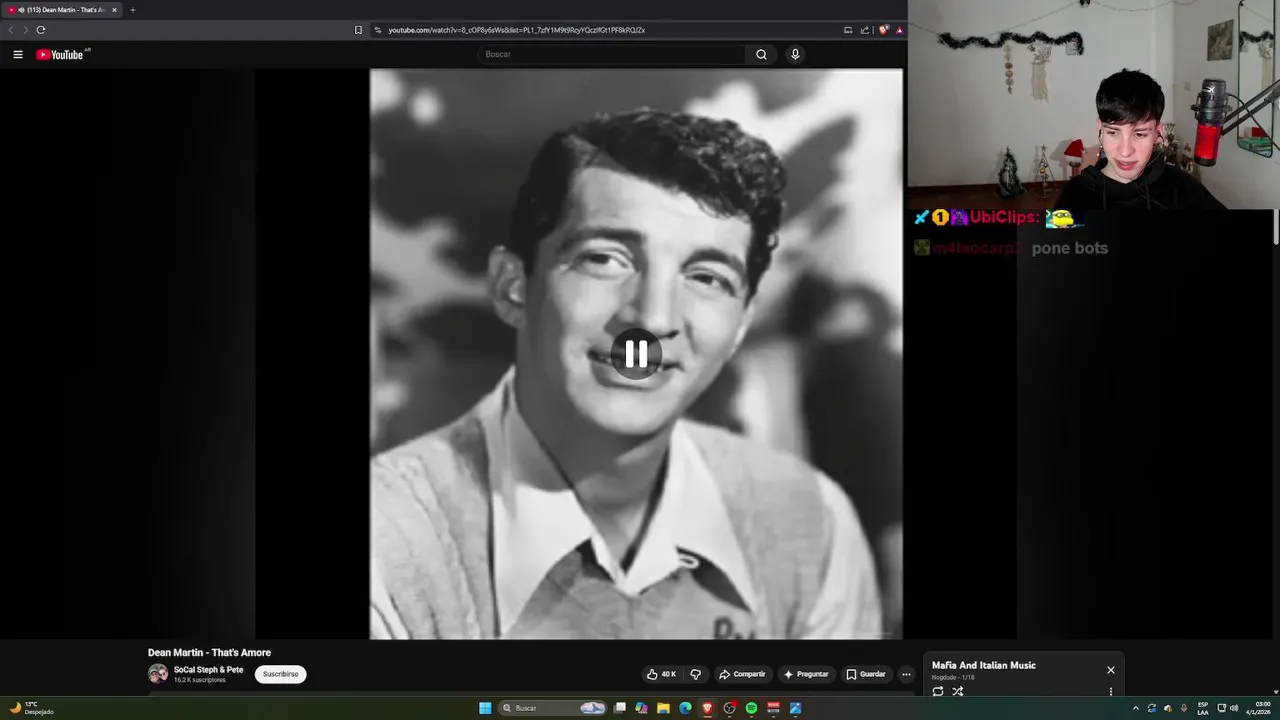Viewport: 1280px width, 720px height.
Task: Subscribe with the Suscribirse button
Action: tap(280, 674)
